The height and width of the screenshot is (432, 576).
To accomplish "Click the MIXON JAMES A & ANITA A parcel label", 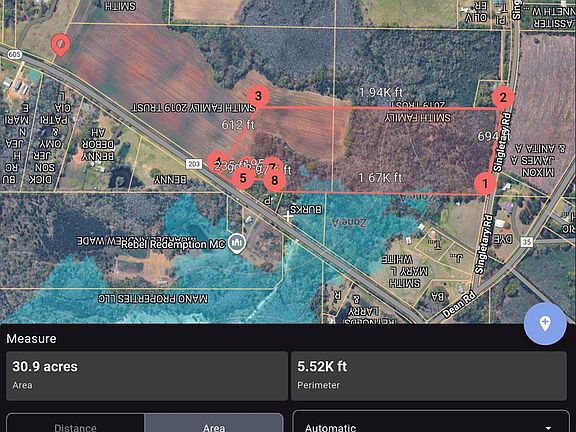I will (x=539, y=160).
